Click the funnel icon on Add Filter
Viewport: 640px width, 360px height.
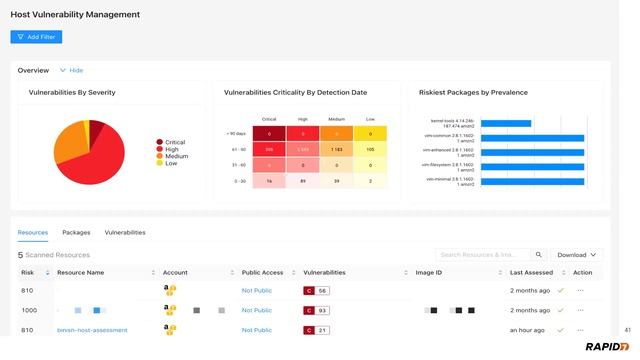point(20,37)
